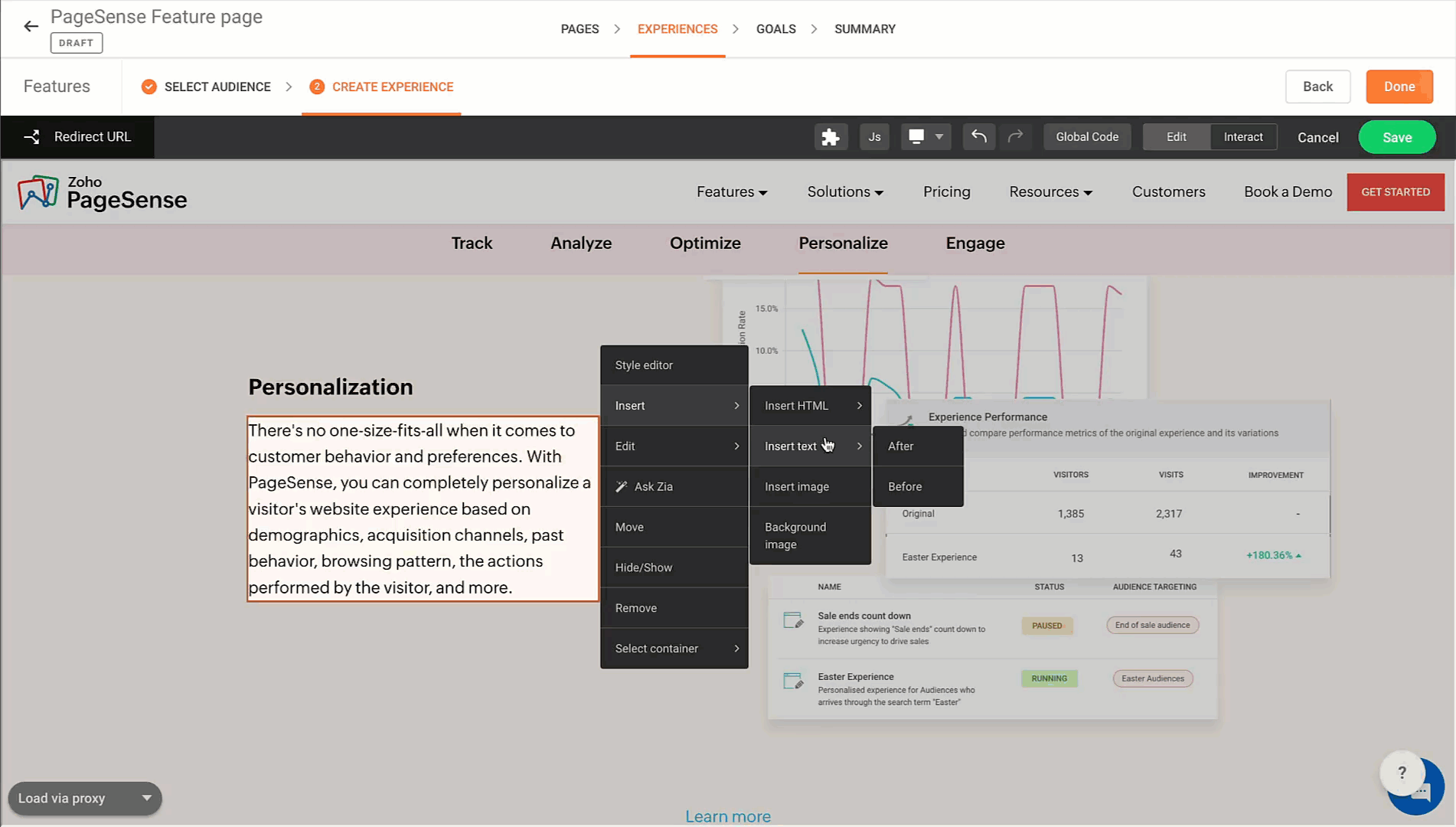Click the undo arrow icon
Viewport: 1456px width, 827px height.
978,136
